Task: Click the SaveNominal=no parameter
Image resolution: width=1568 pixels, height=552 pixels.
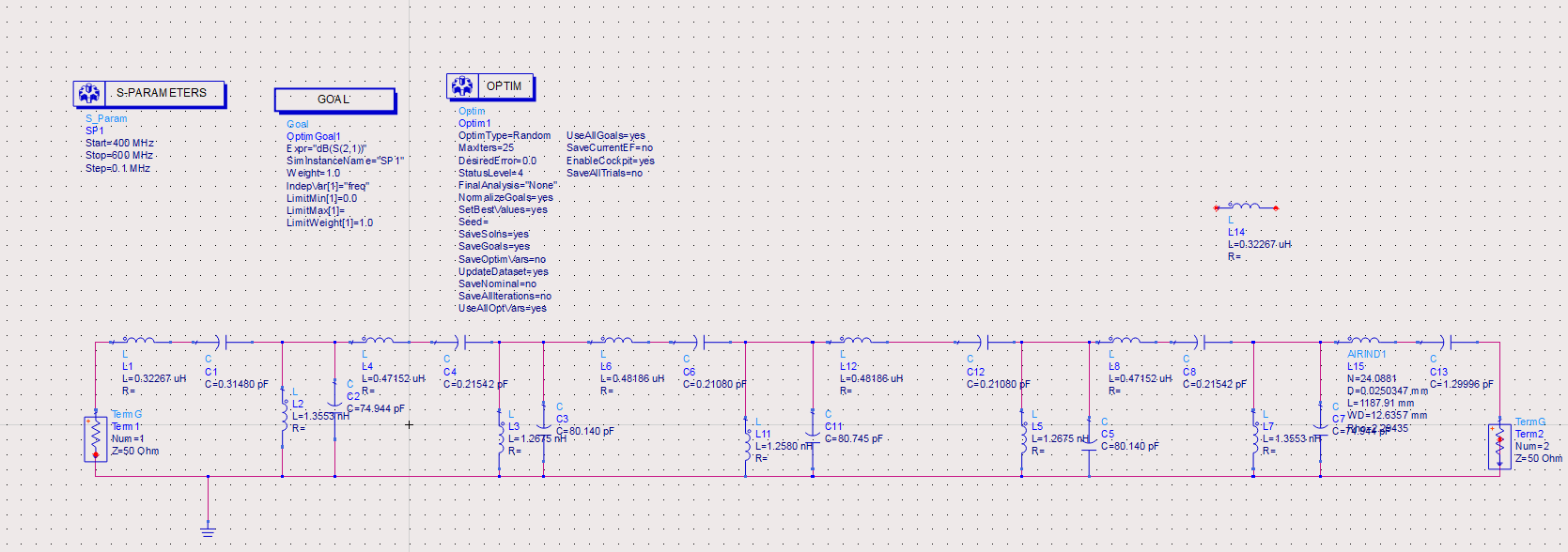Action: click(x=497, y=284)
